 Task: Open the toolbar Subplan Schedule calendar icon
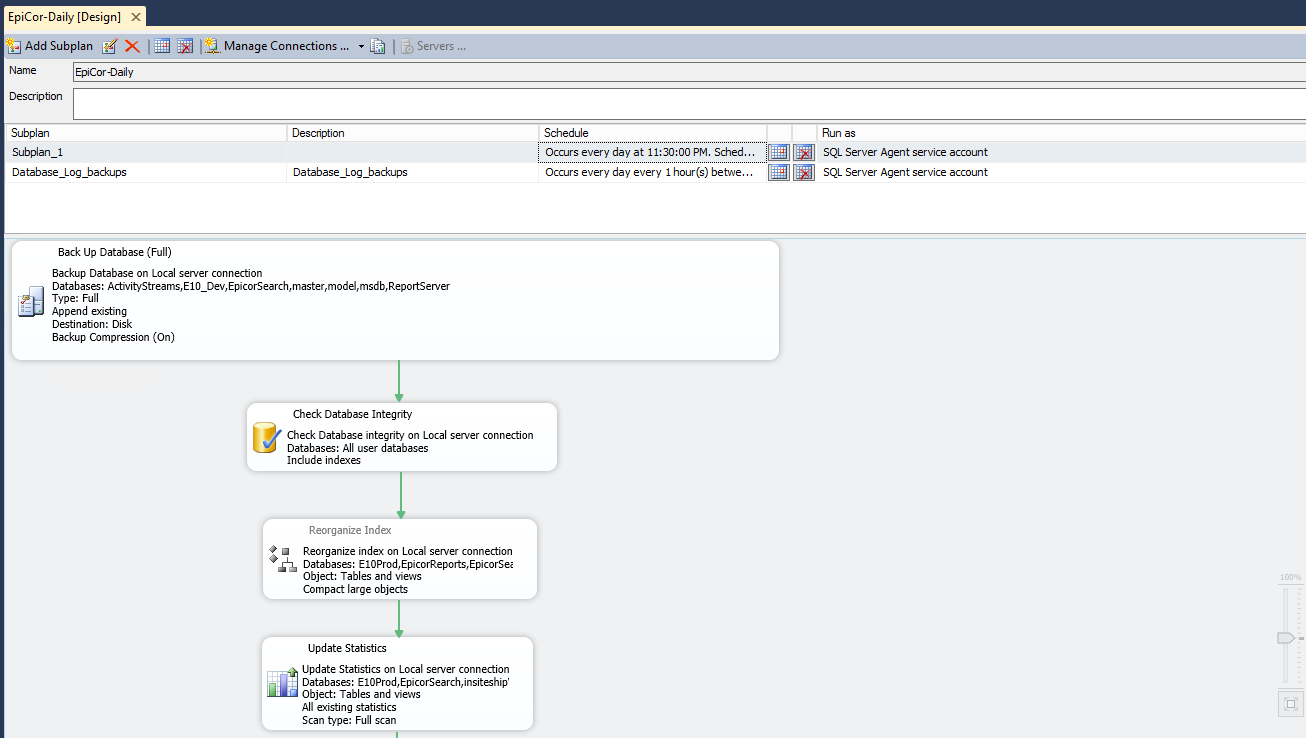pyautogui.click(x=162, y=46)
